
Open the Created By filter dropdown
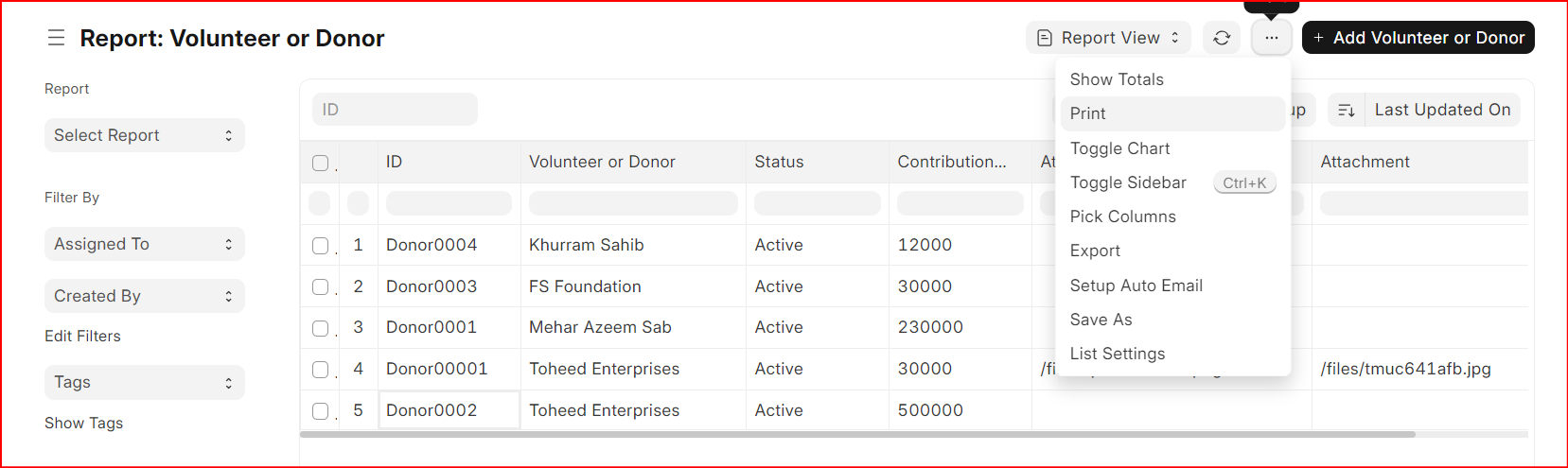[x=145, y=296]
